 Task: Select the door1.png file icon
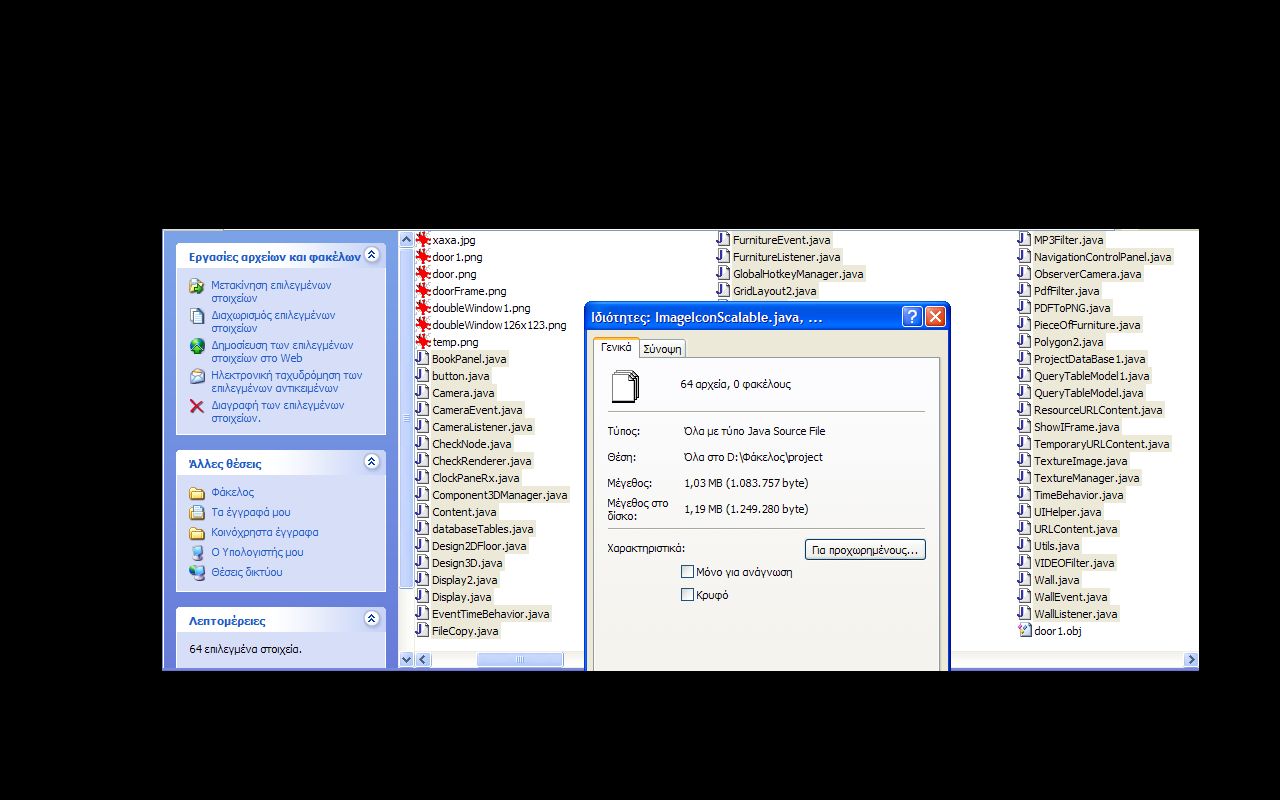(423, 257)
